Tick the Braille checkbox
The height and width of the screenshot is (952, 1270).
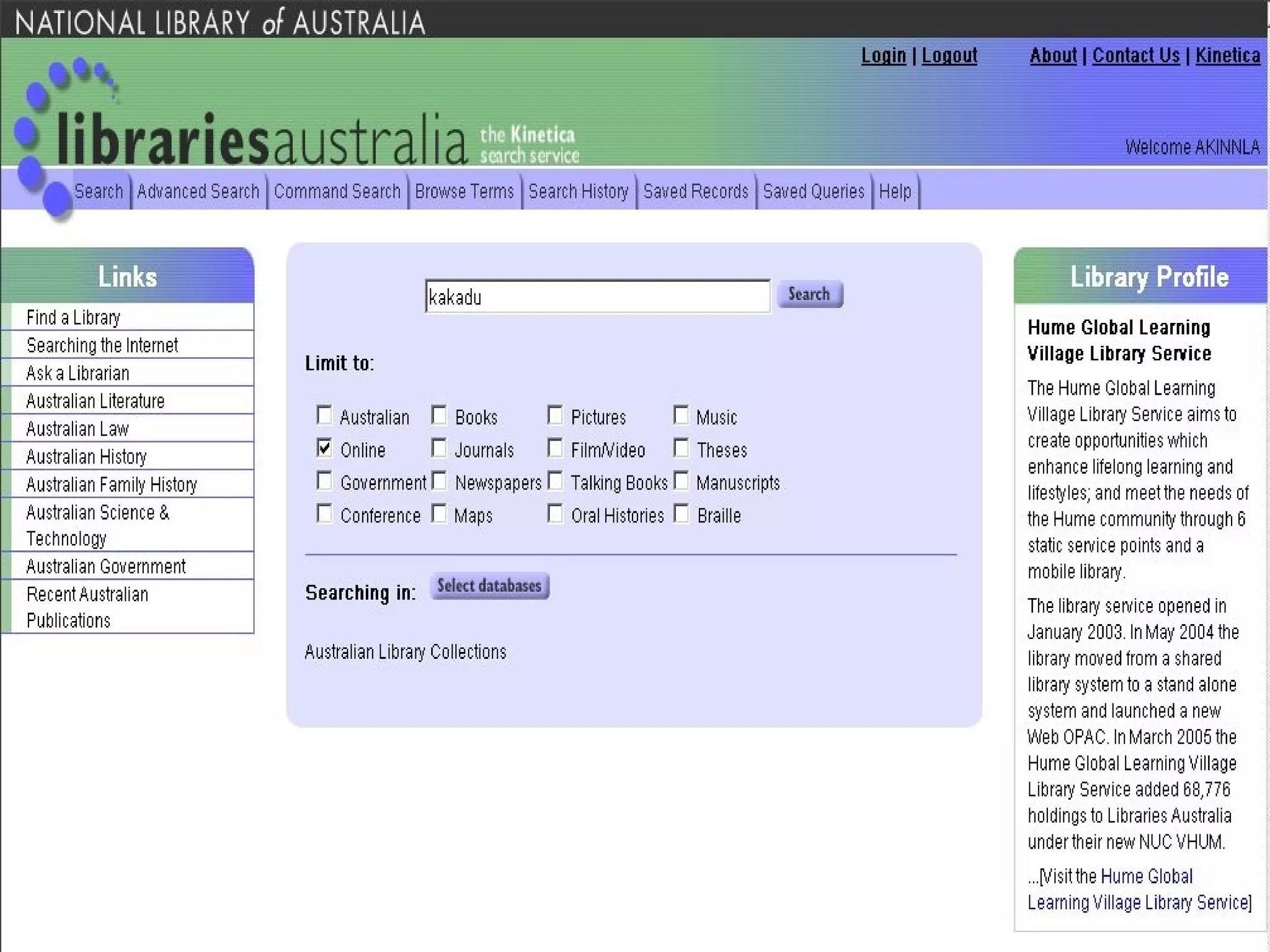coord(681,514)
